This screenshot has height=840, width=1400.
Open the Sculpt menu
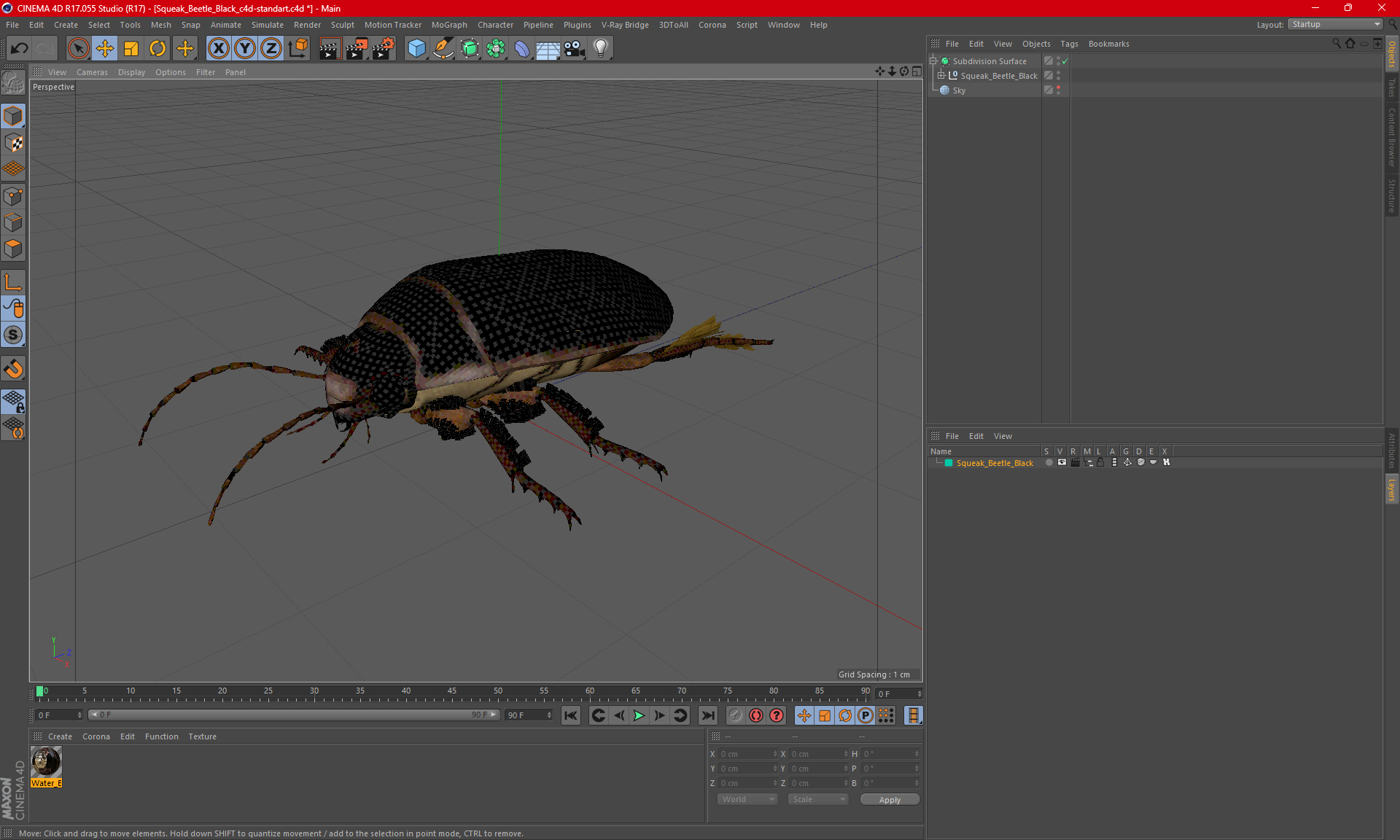342,25
